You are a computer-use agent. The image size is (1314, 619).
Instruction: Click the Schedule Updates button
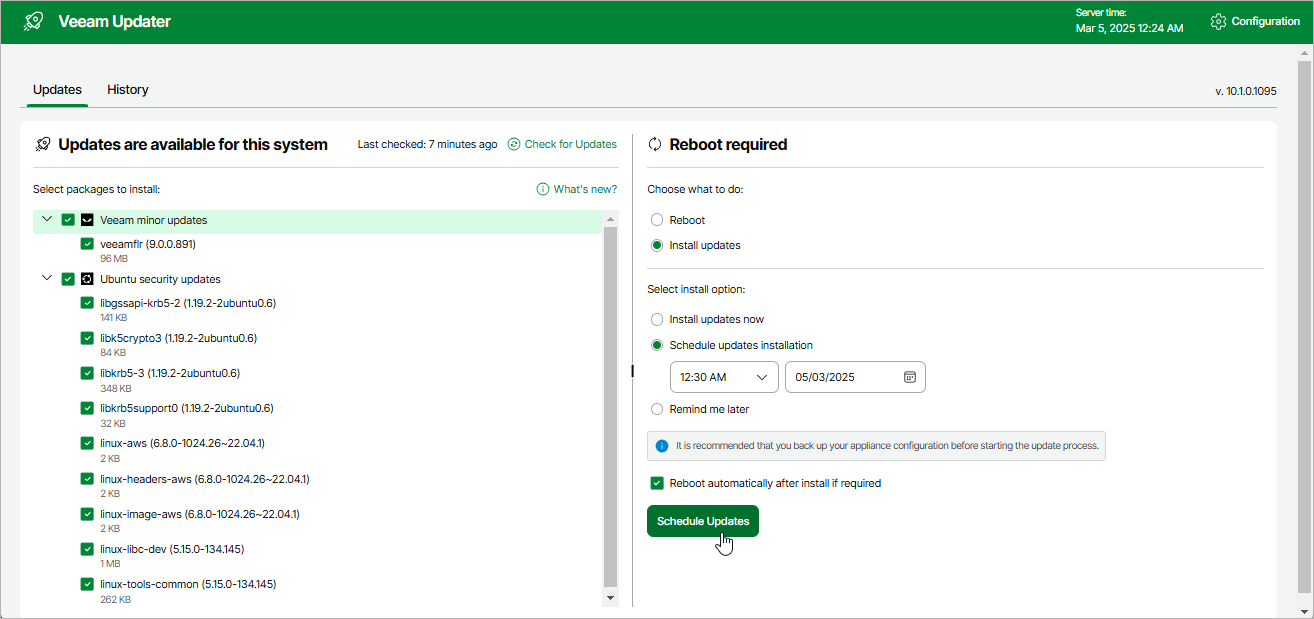point(703,521)
